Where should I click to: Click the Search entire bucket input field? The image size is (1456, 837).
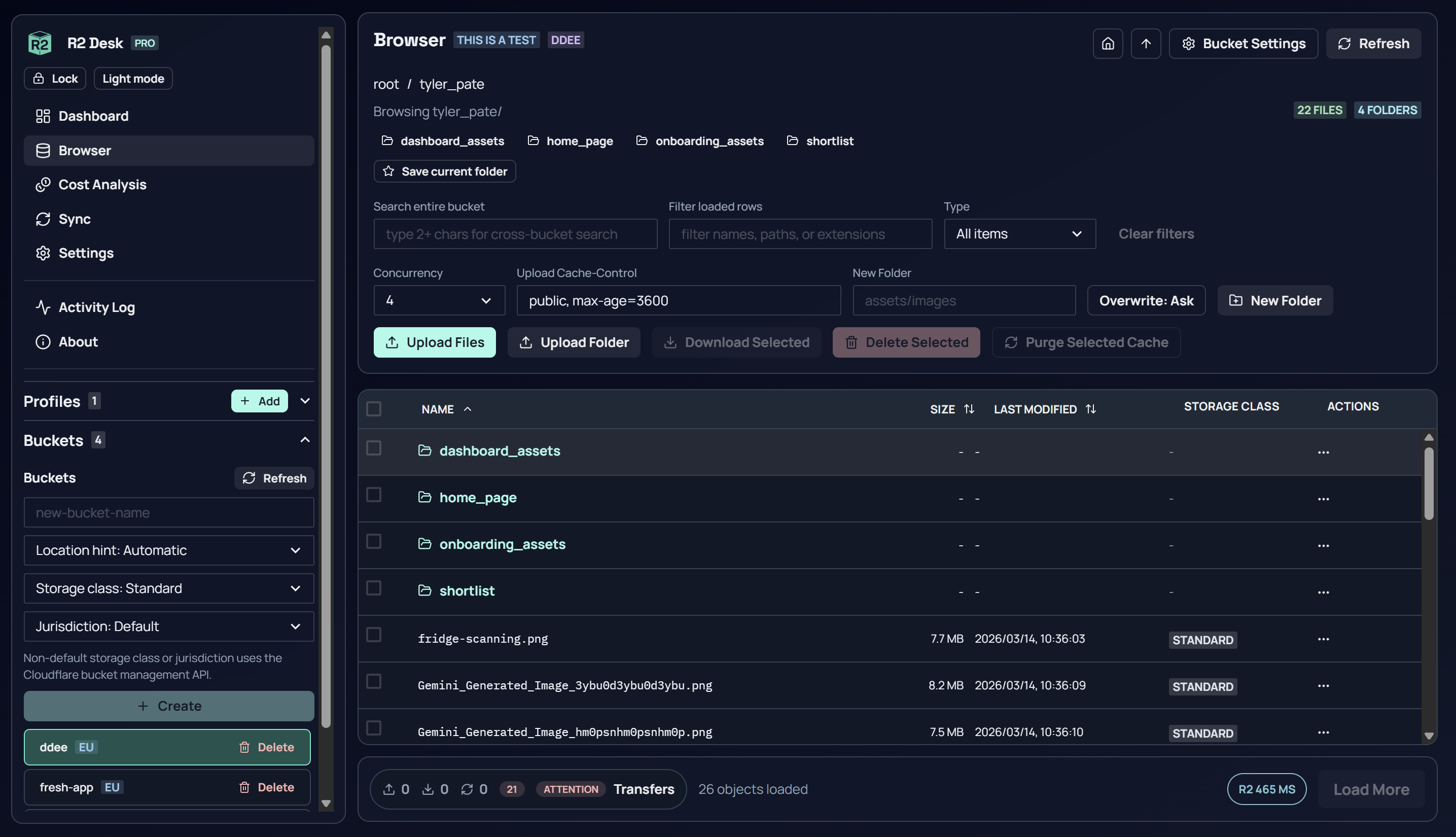point(515,233)
